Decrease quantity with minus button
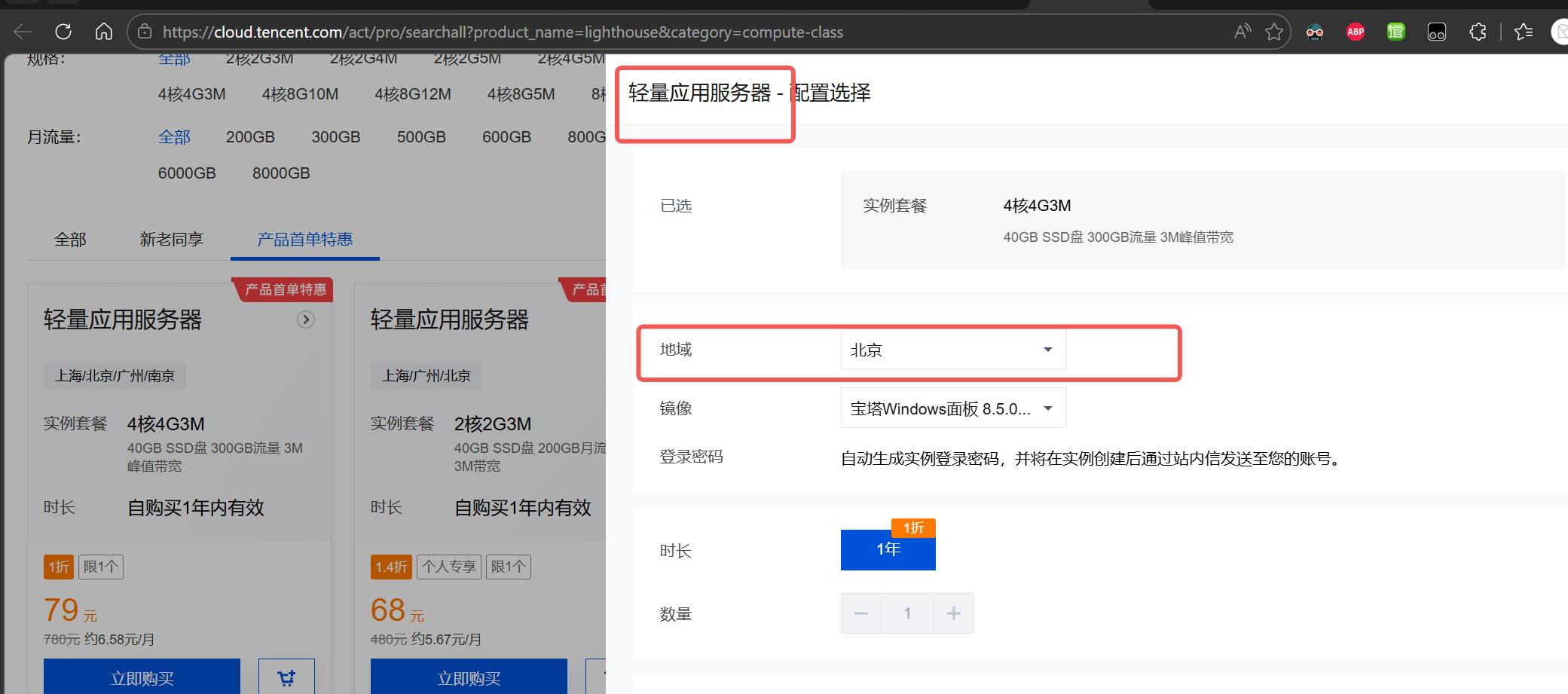 click(861, 613)
